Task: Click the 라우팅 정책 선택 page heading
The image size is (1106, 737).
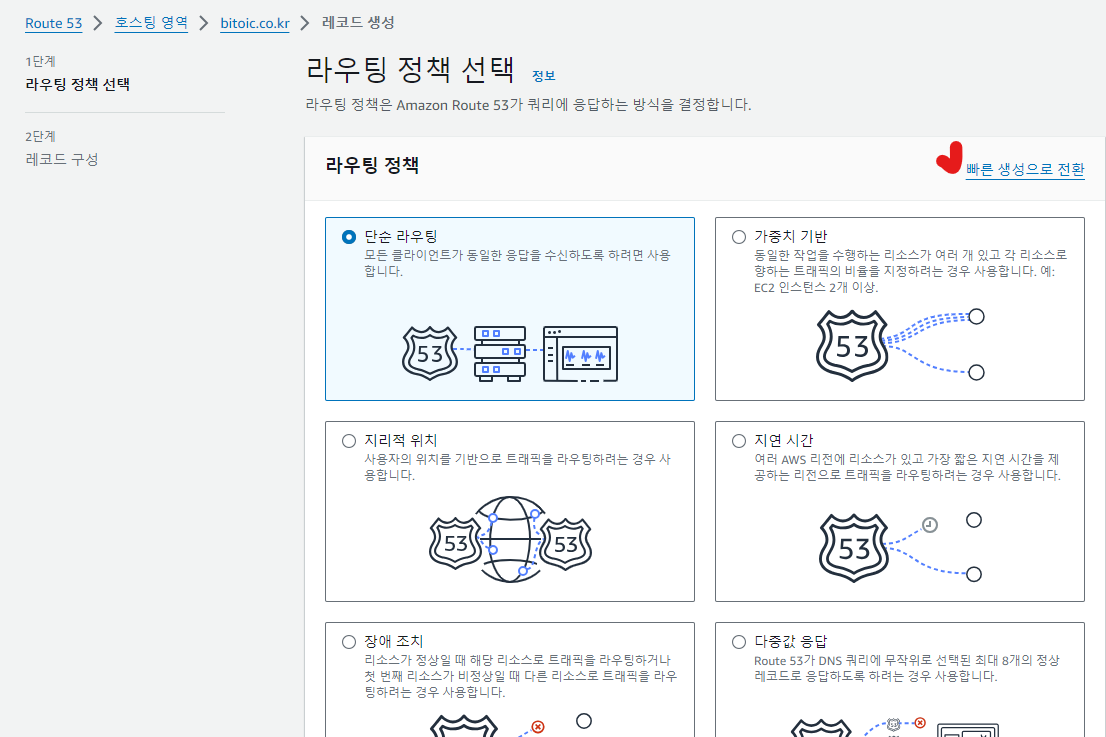Action: click(x=410, y=70)
